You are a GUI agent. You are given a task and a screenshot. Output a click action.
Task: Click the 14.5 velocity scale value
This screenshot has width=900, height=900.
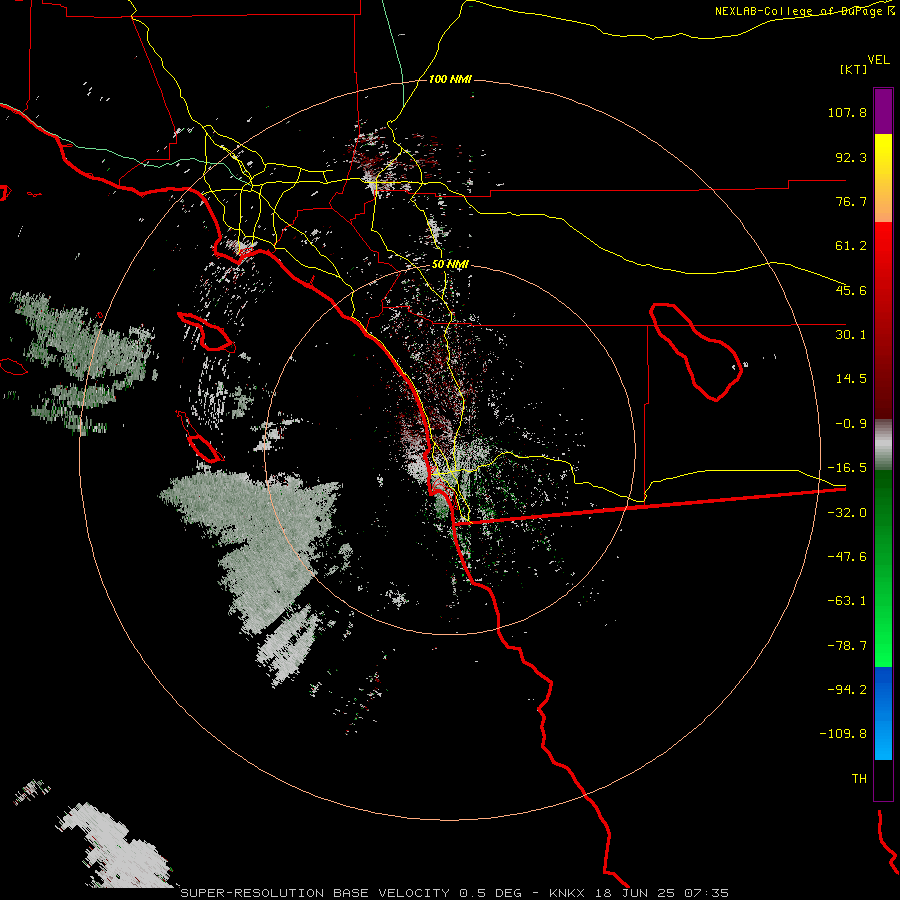tap(851, 379)
